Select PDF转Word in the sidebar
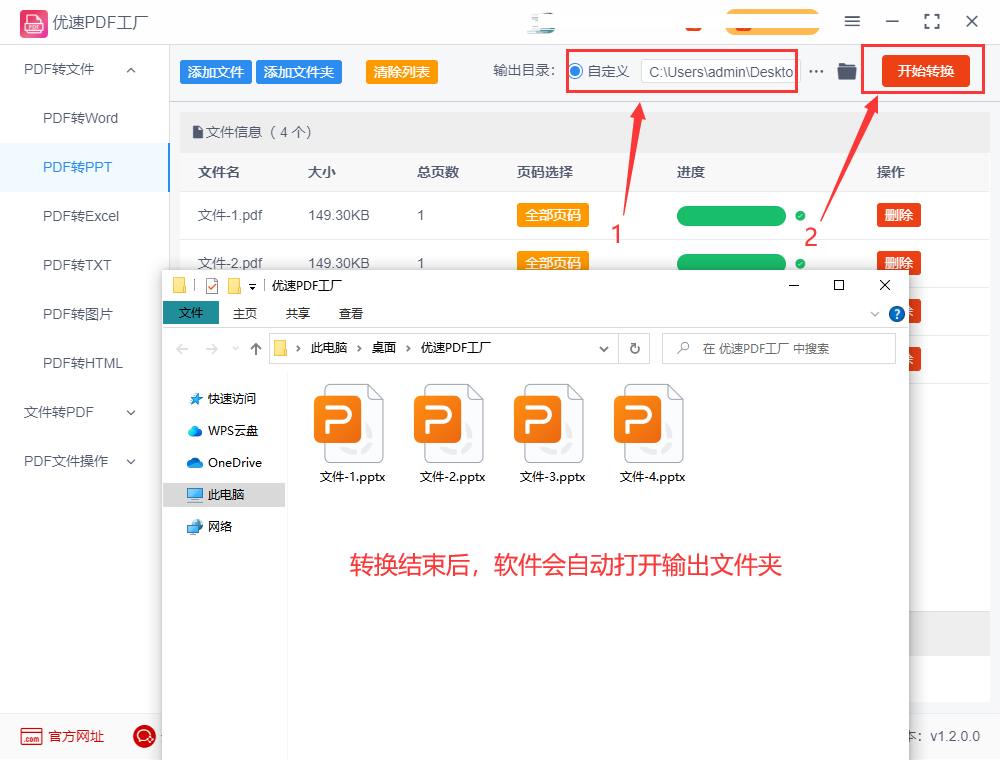 point(80,119)
